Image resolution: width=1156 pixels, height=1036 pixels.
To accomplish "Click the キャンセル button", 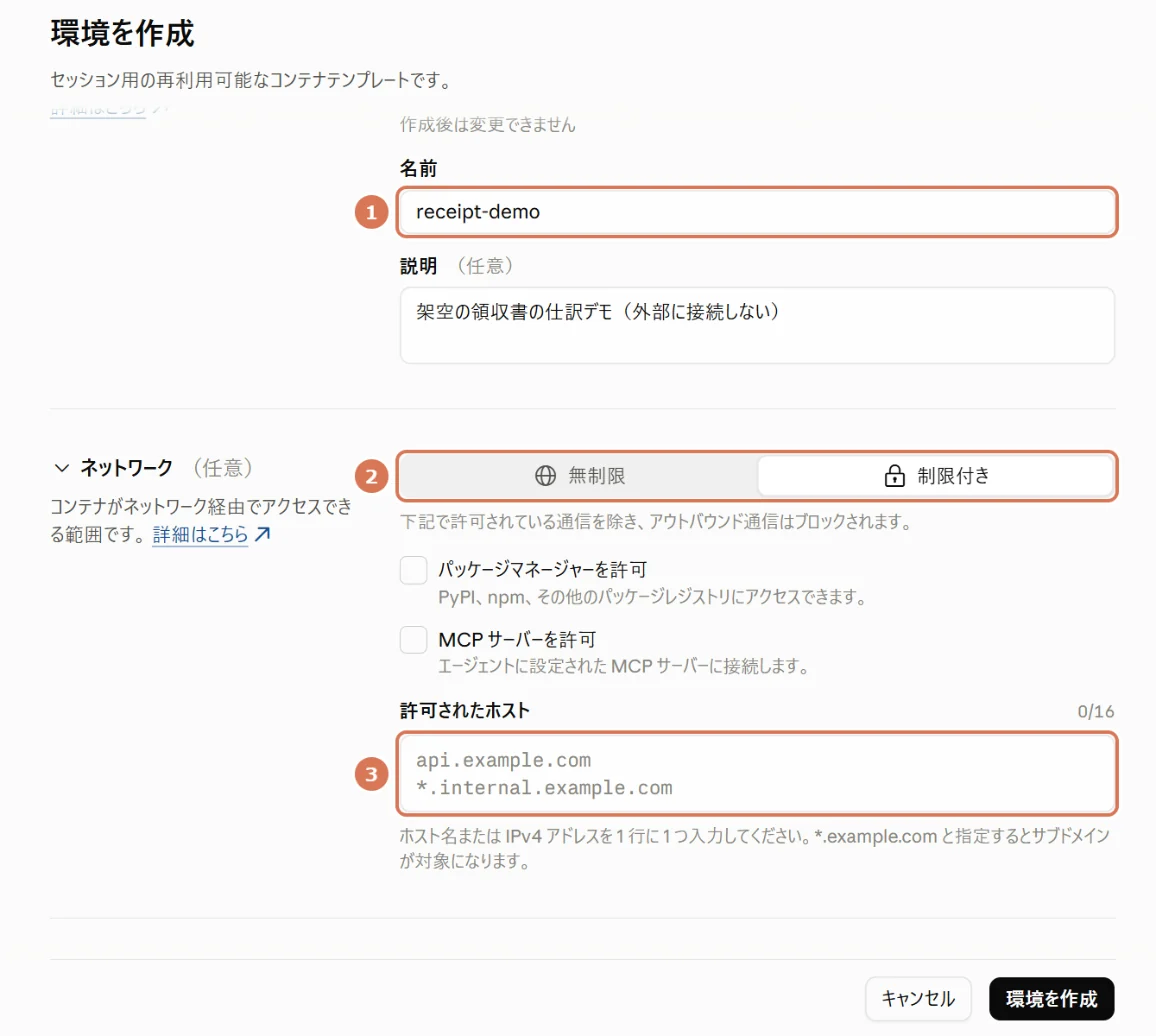I will click(x=918, y=999).
